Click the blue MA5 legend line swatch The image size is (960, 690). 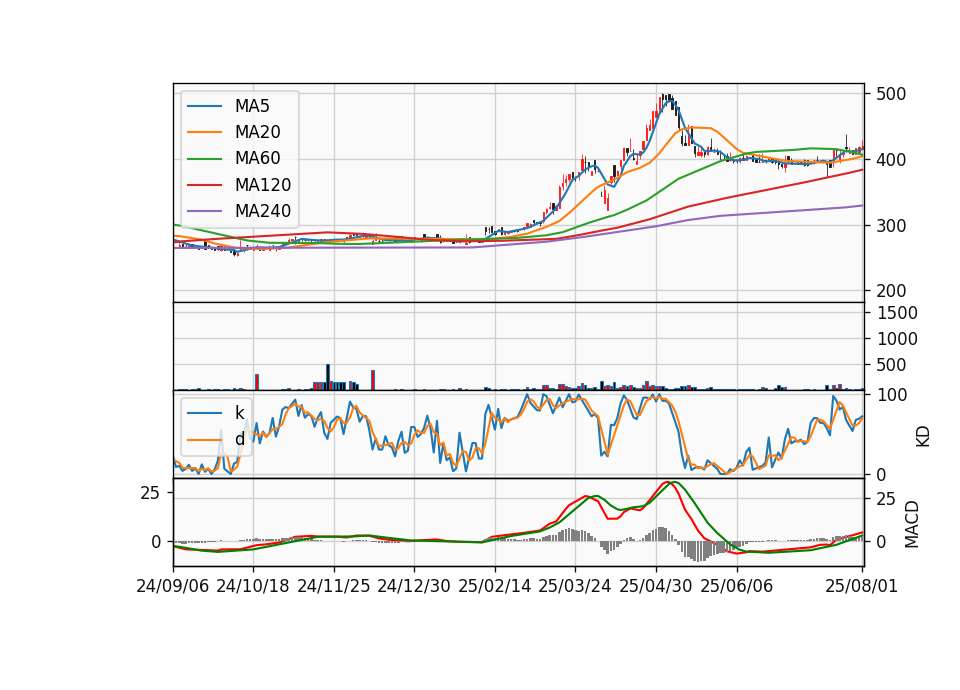[204, 106]
